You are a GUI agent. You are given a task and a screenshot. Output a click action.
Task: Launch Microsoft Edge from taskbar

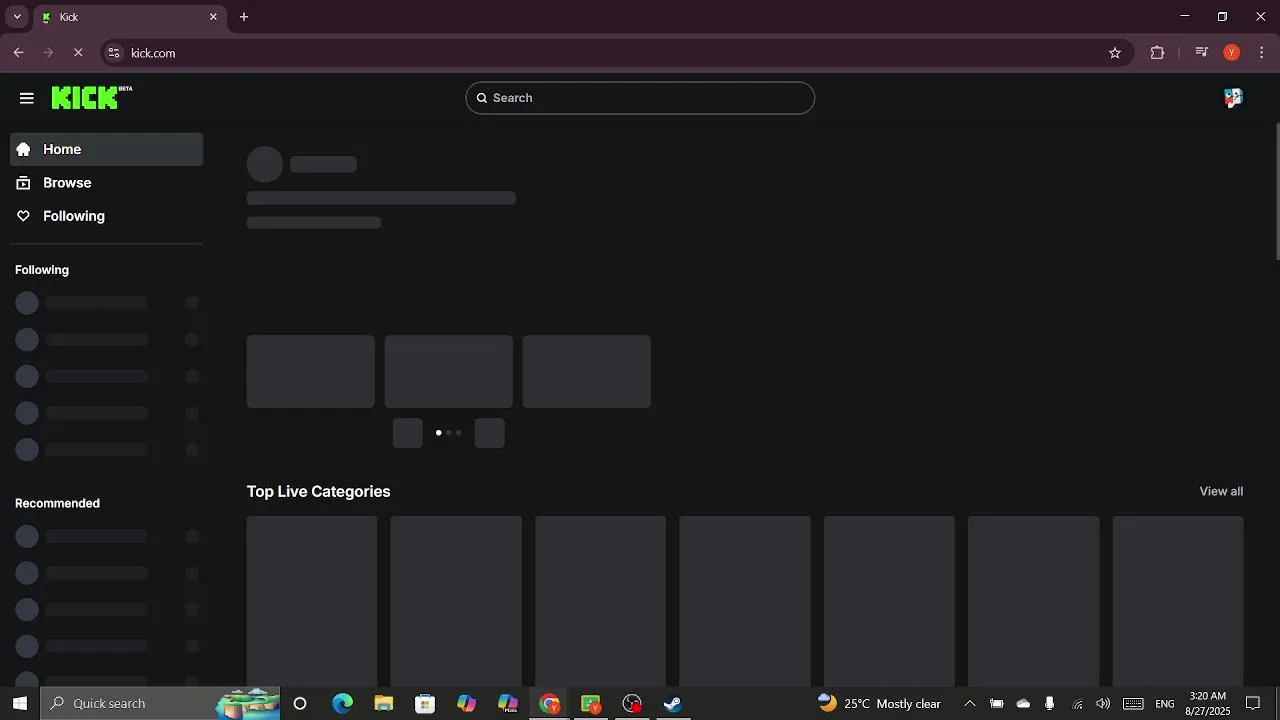click(x=343, y=703)
